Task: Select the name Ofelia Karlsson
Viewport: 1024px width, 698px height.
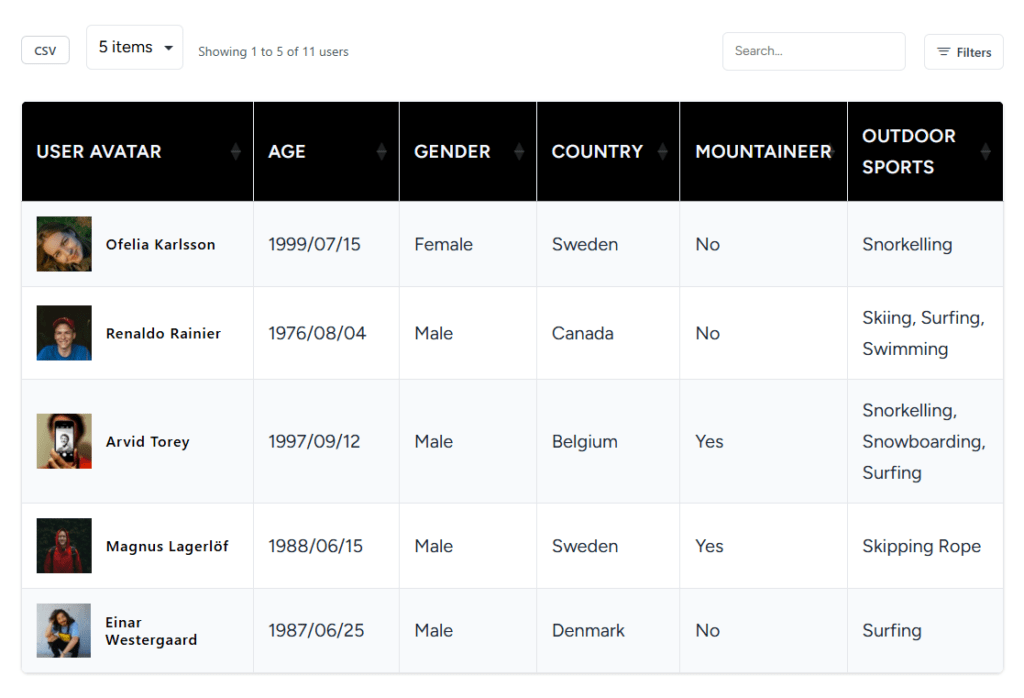Action: (x=160, y=244)
